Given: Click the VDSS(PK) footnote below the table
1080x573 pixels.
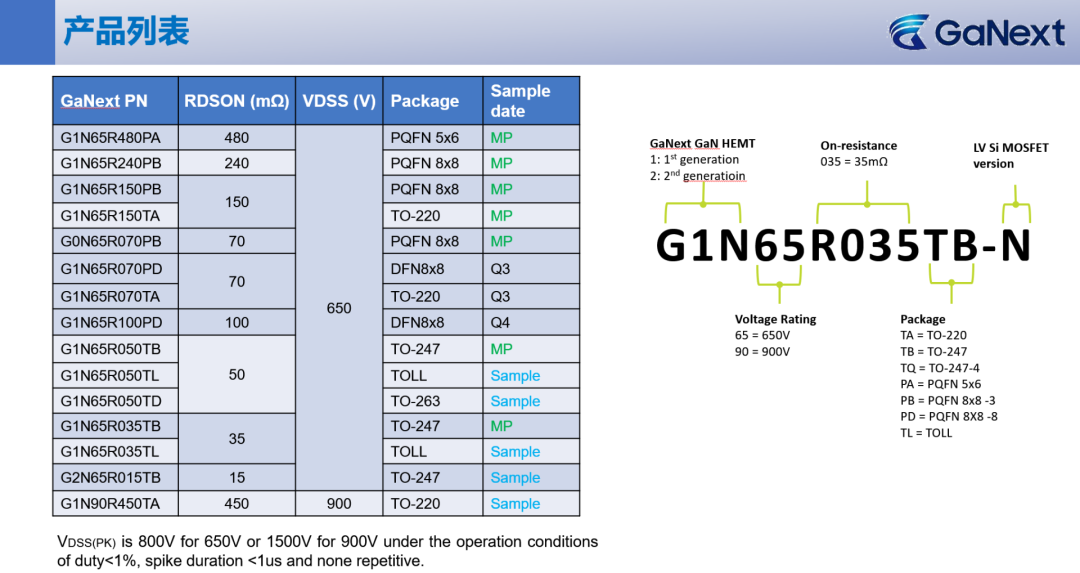Looking at the screenshot, I should 327,551.
